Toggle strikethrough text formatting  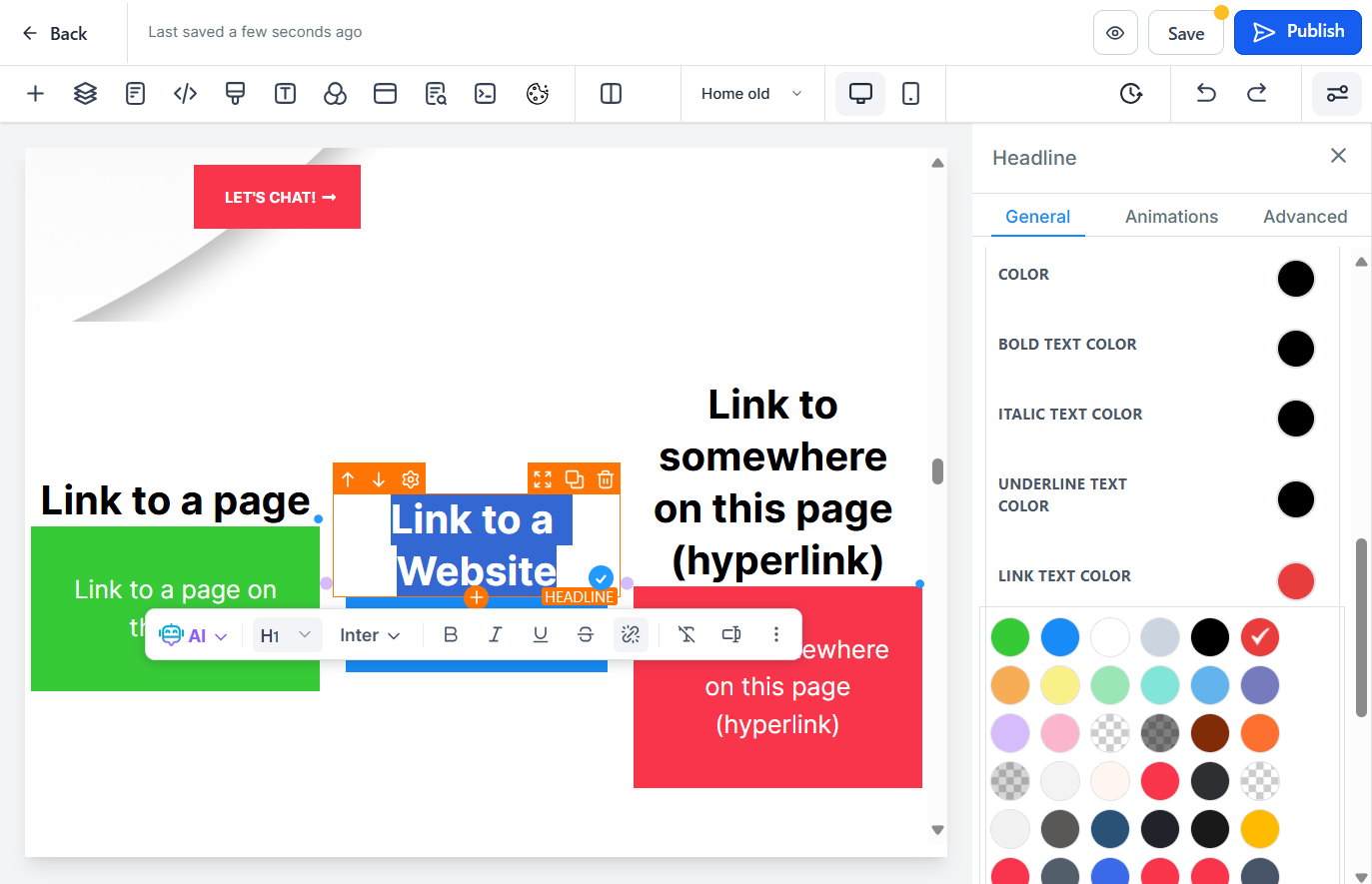pyautogui.click(x=586, y=634)
